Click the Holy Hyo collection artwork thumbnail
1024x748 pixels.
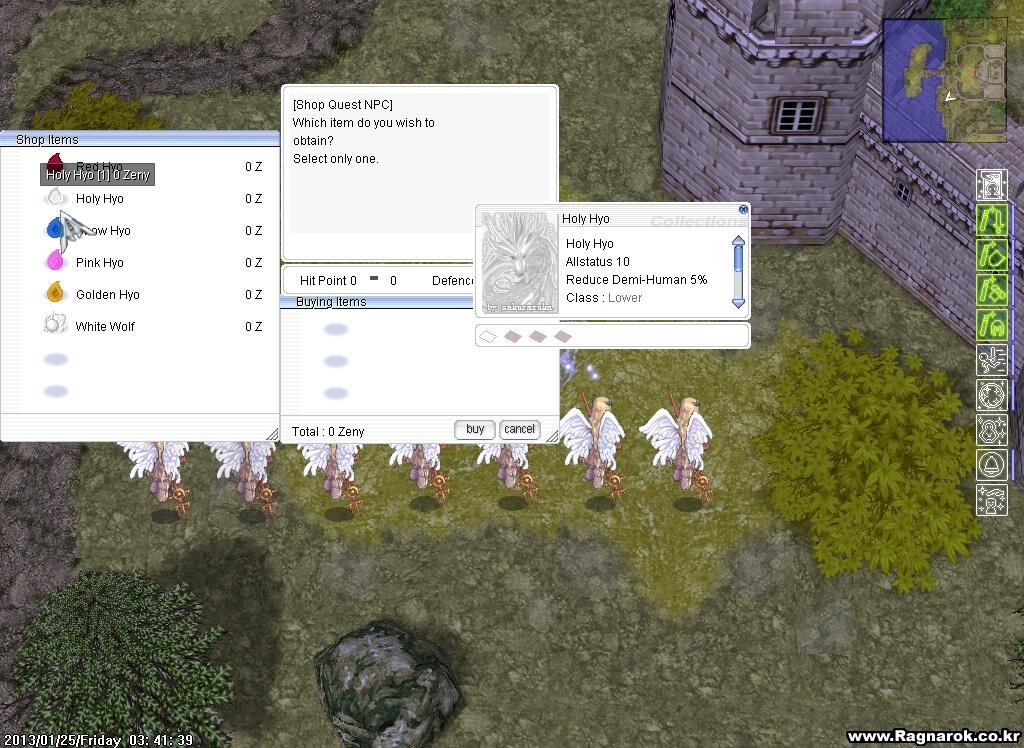520,262
